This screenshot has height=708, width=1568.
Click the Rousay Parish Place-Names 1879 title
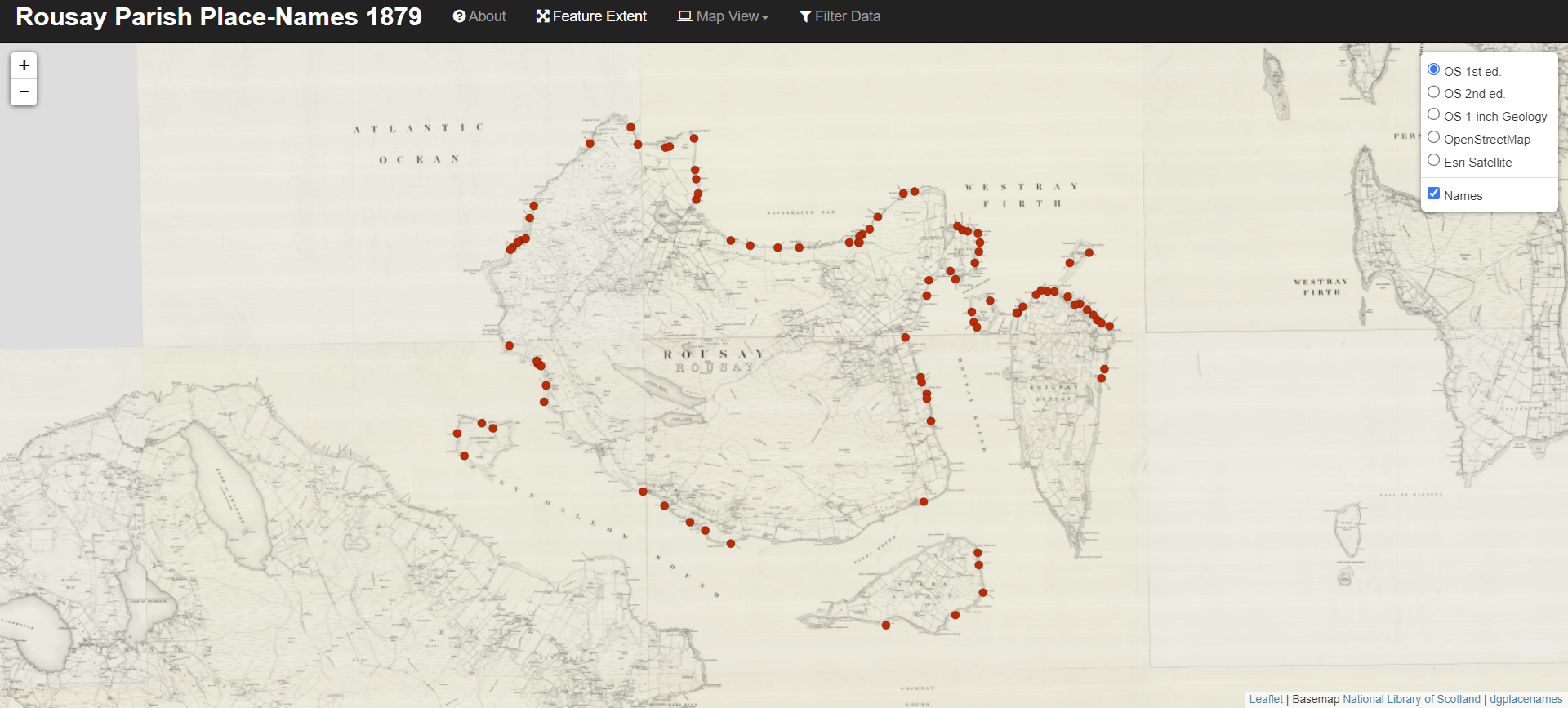click(x=219, y=16)
